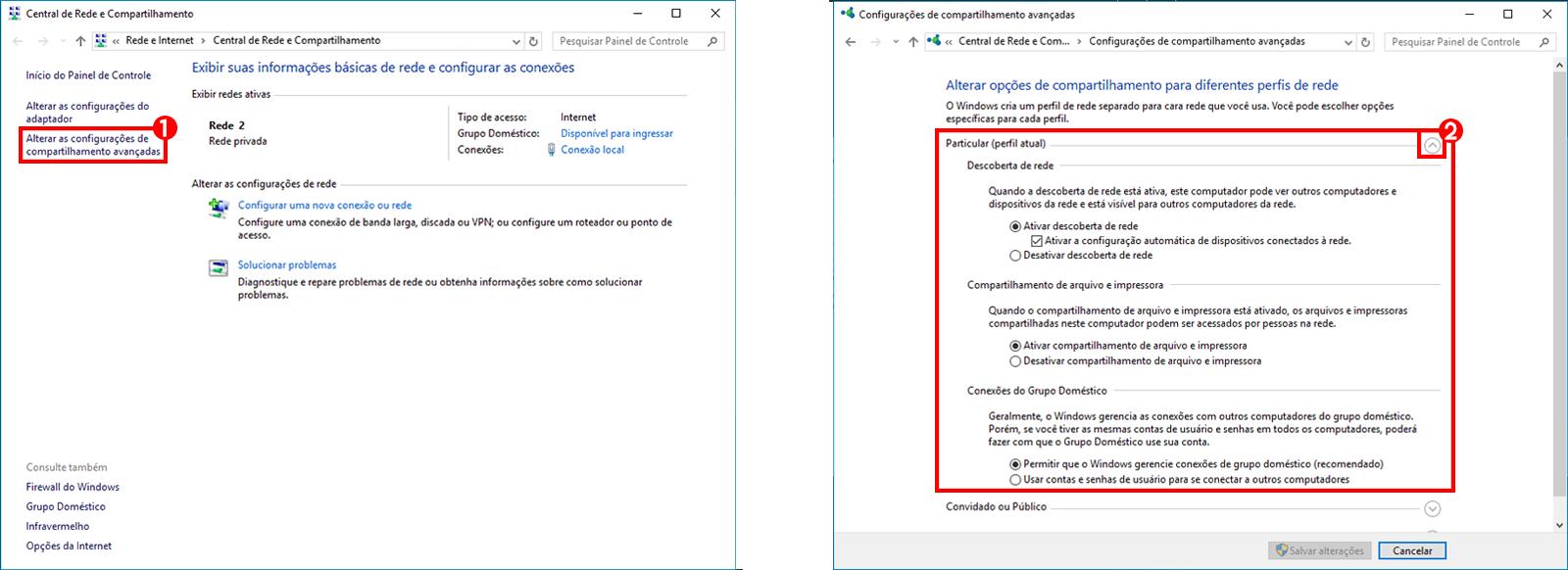Open recent locations dropdown in Central de Rede window

(x=63, y=41)
